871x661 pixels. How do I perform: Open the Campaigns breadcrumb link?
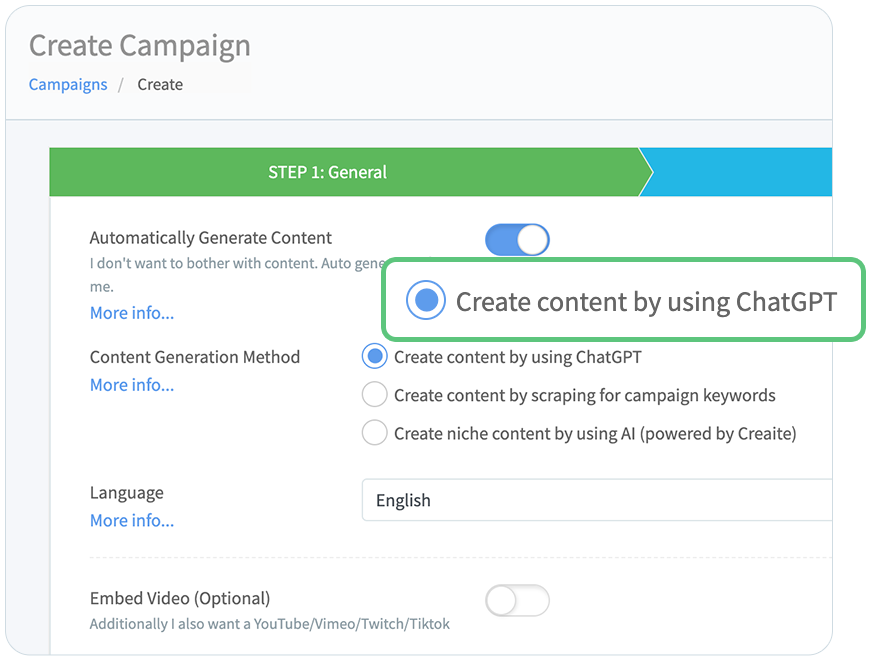[68, 84]
